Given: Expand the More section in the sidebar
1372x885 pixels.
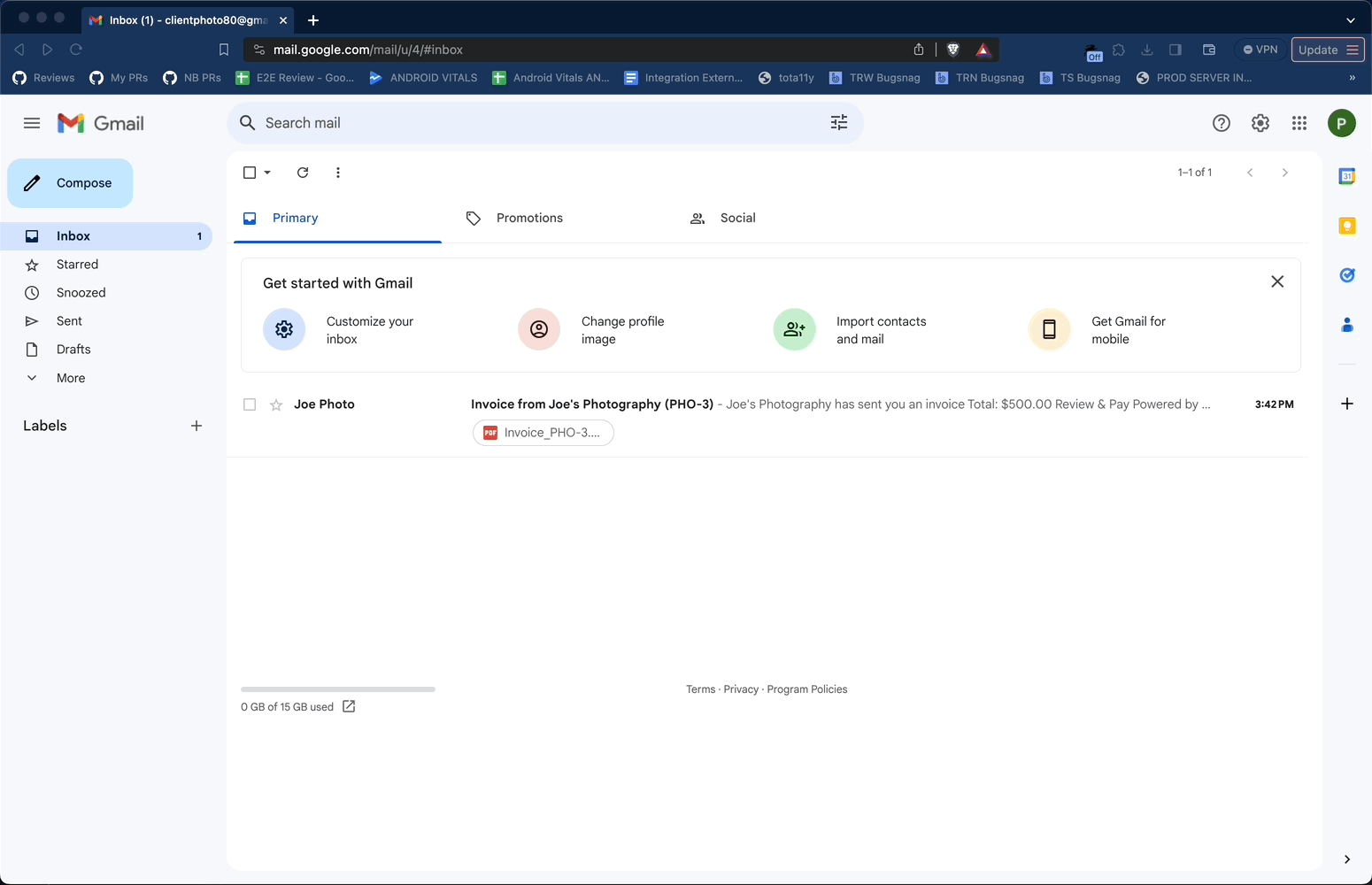Looking at the screenshot, I should pyautogui.click(x=70, y=378).
